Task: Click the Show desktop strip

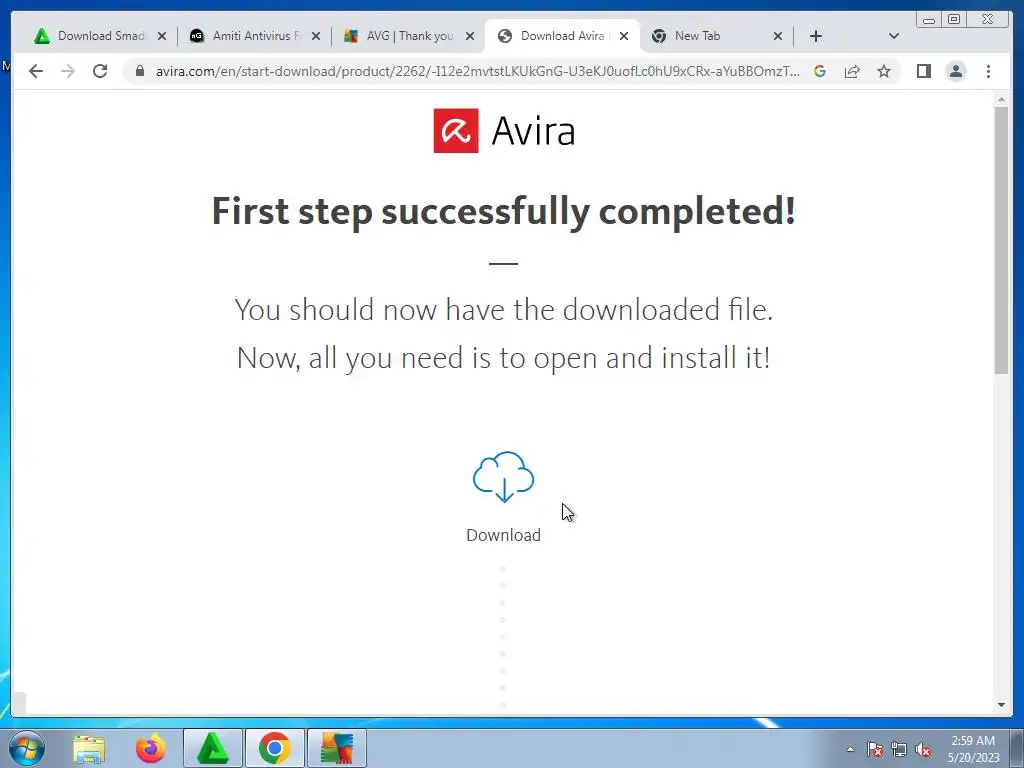Action: (x=1017, y=748)
